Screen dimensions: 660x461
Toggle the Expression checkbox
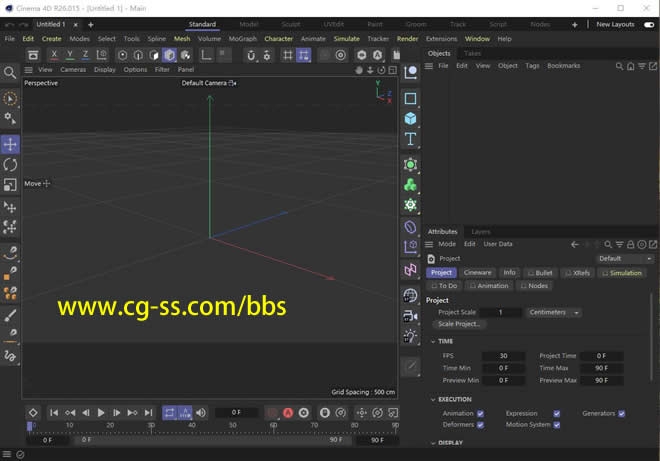557,413
